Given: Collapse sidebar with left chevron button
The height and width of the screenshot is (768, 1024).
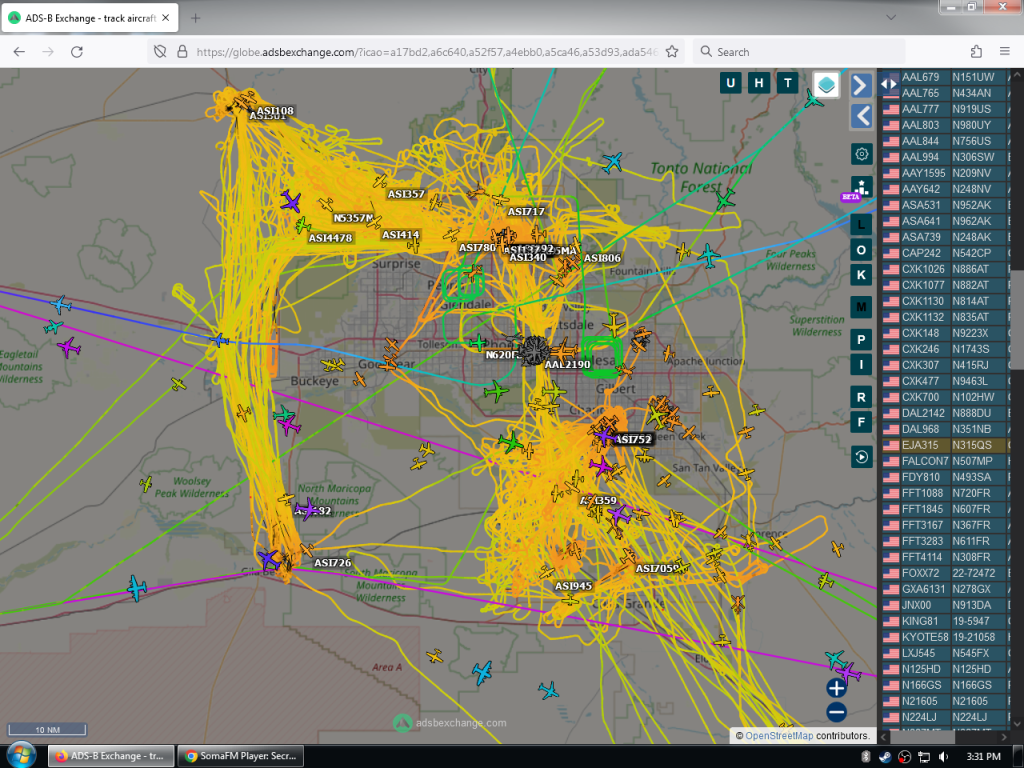Looking at the screenshot, I should [861, 116].
